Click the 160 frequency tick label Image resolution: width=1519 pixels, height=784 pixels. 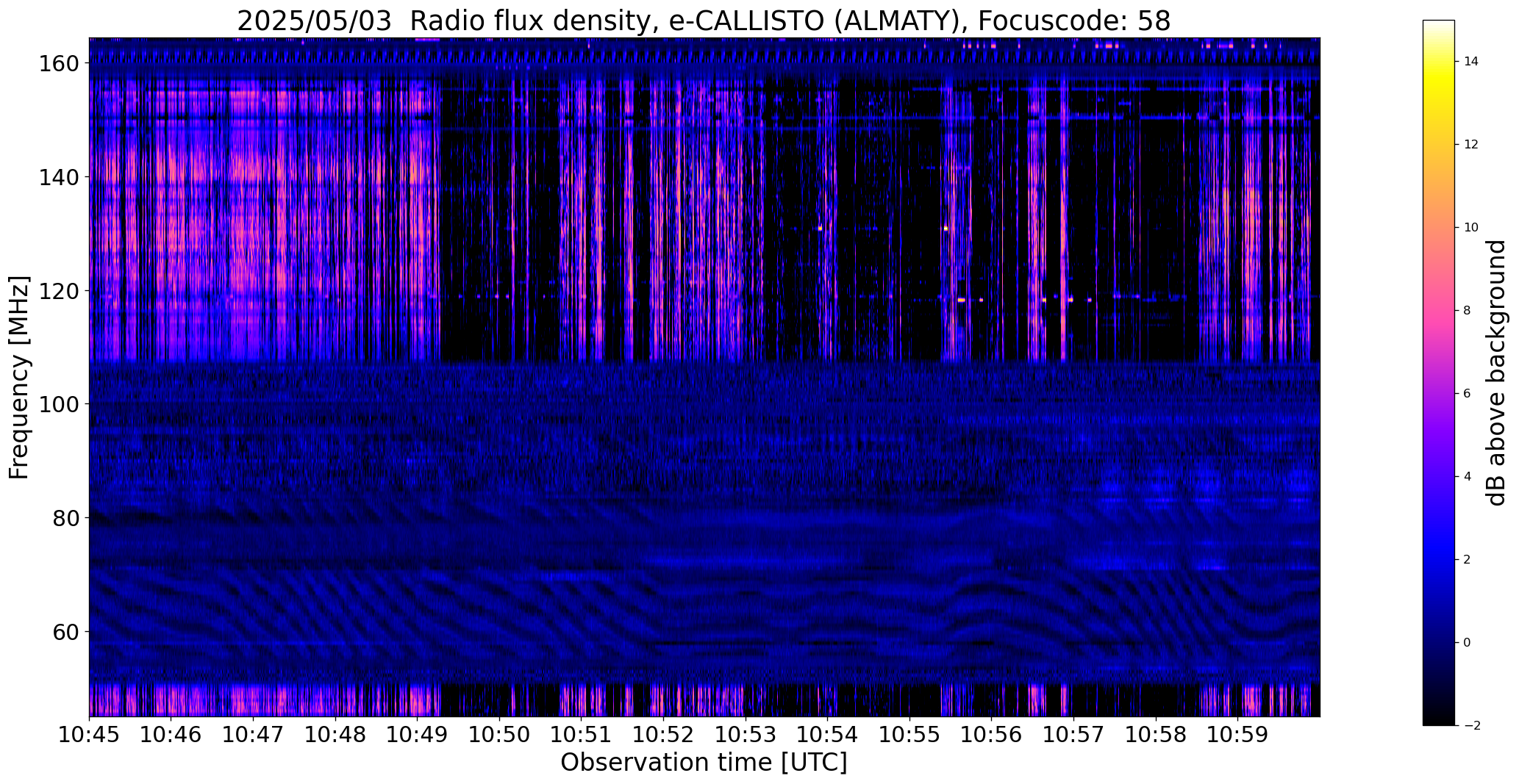[x=59, y=64]
